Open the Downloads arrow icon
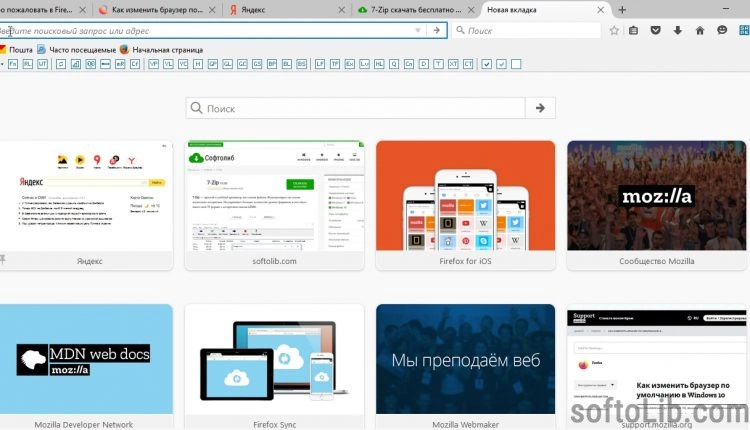Viewport: 750px width, 430px height. coord(677,30)
